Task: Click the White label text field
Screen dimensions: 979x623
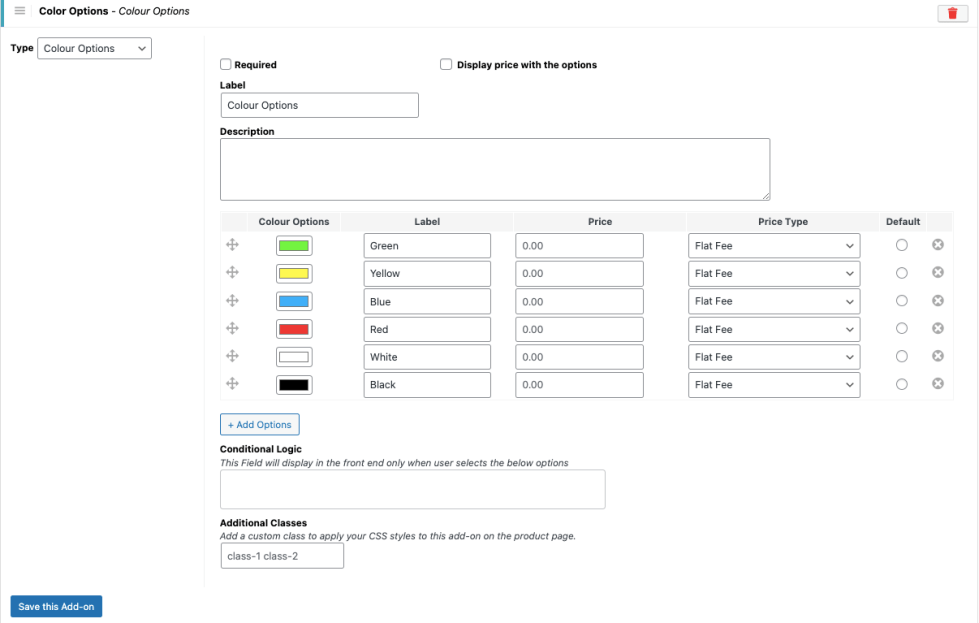Action: tap(427, 357)
